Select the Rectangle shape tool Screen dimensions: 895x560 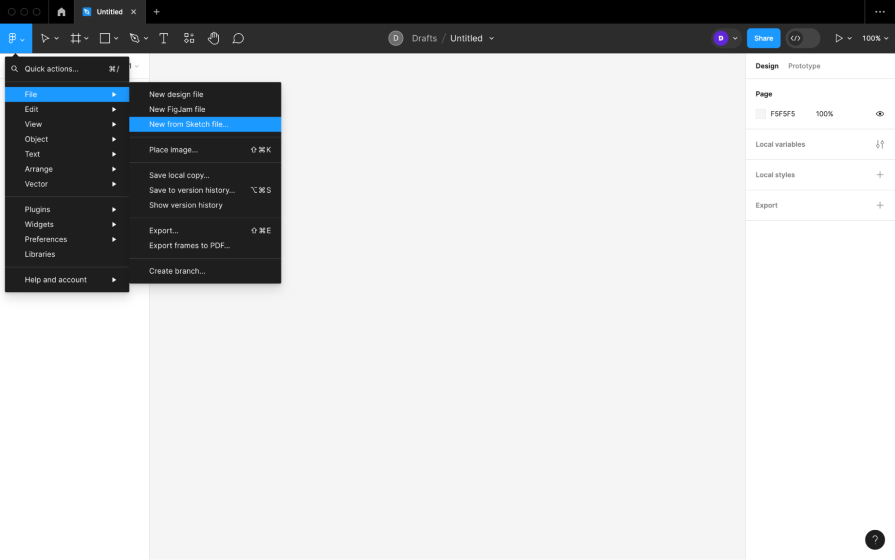point(104,38)
